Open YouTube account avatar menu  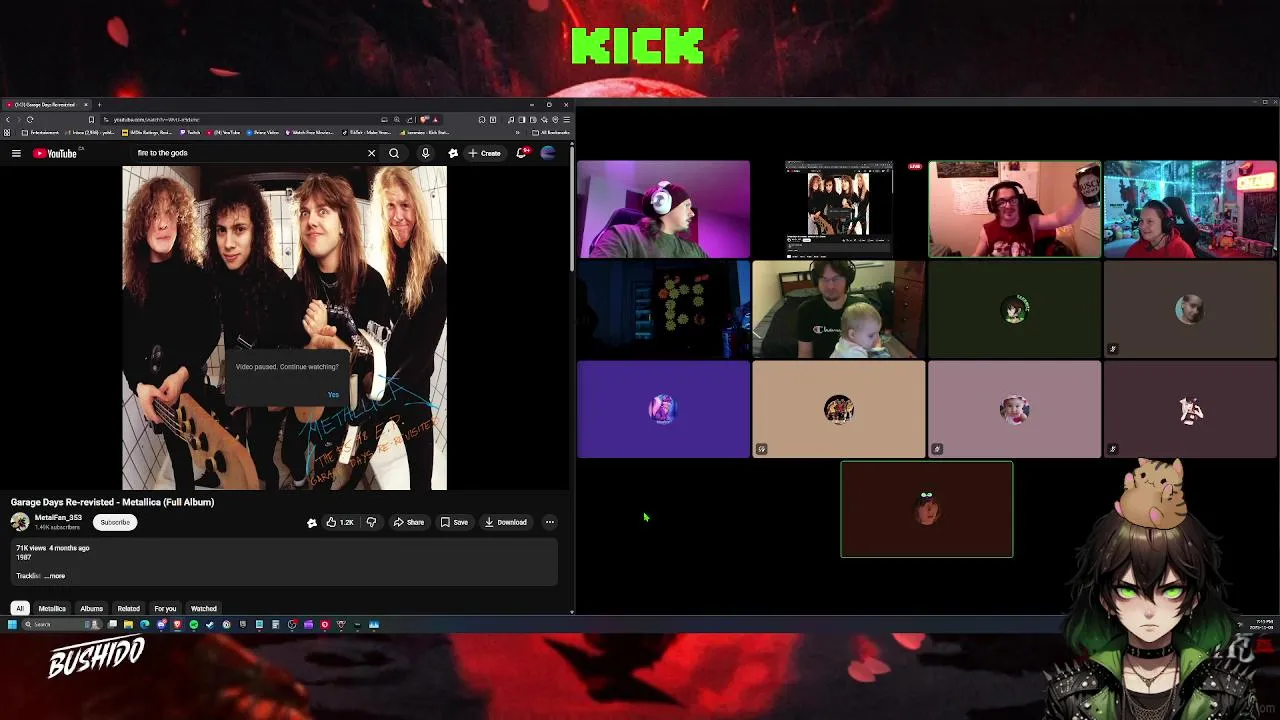pos(548,153)
